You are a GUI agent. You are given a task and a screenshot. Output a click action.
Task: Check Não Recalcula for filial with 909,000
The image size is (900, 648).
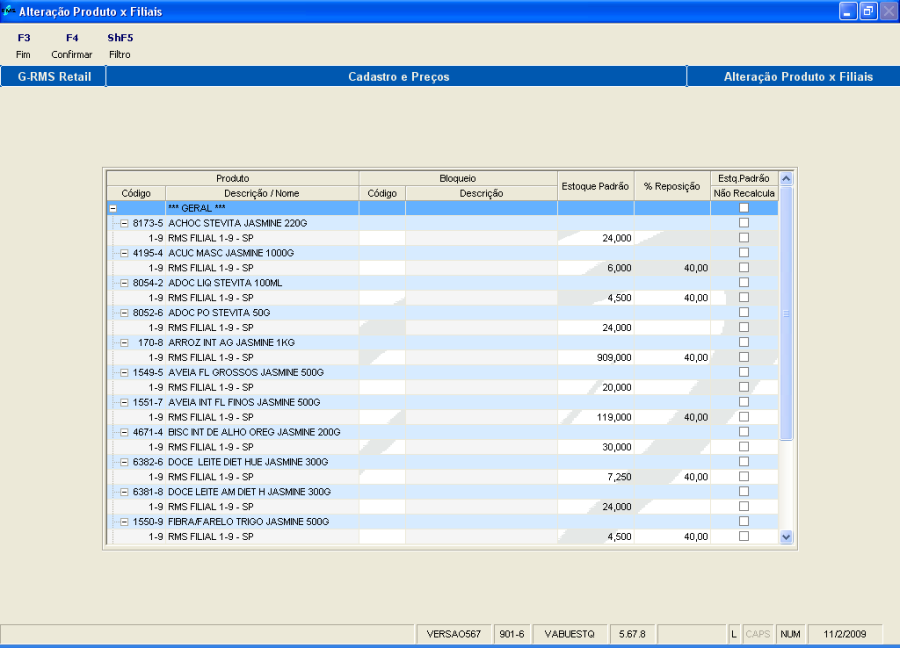point(744,357)
